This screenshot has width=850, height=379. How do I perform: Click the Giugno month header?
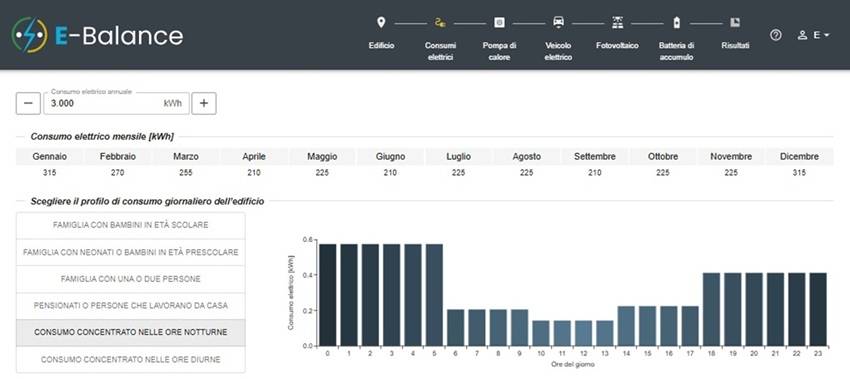(x=390, y=157)
